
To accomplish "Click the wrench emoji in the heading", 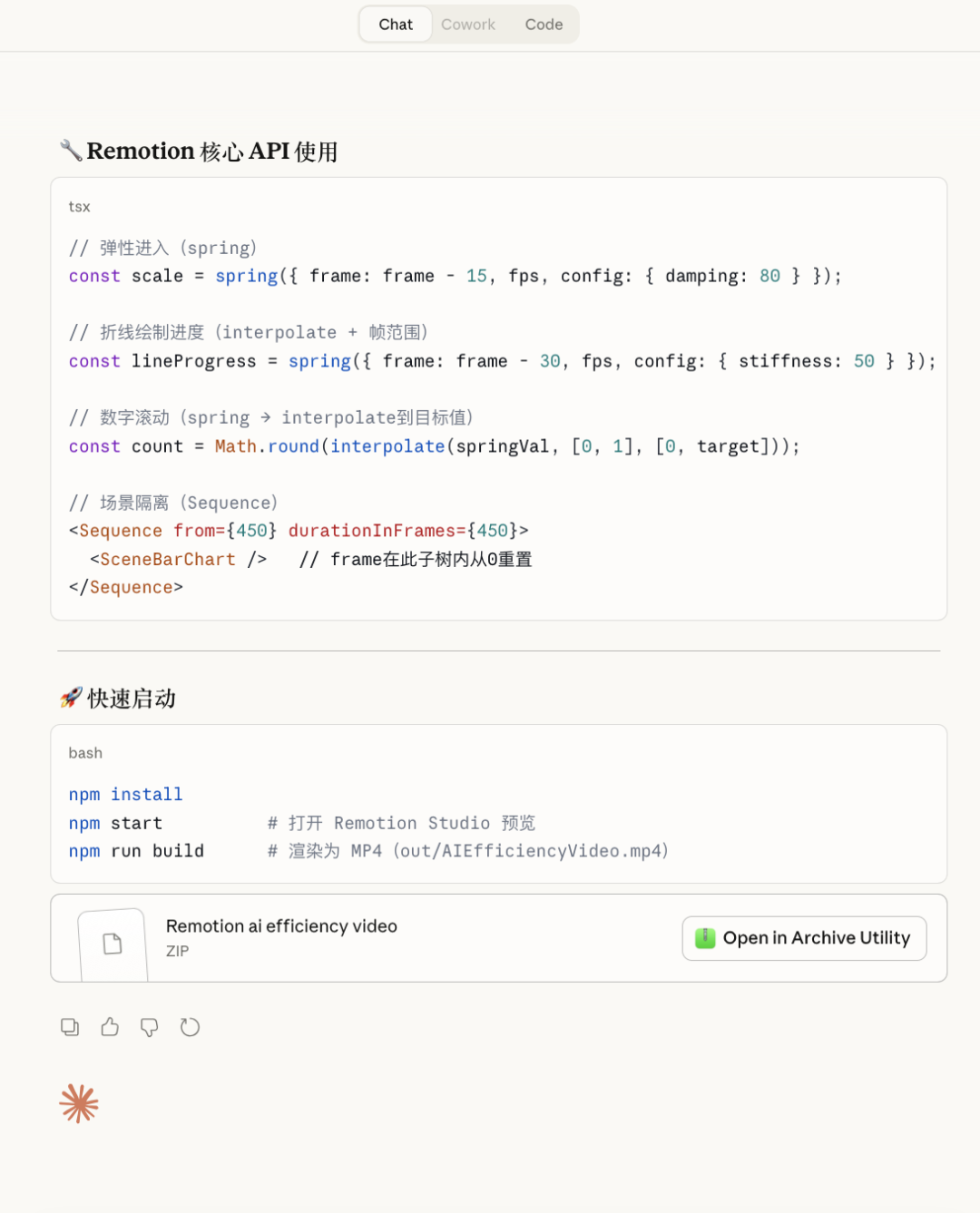I will coord(71,150).
